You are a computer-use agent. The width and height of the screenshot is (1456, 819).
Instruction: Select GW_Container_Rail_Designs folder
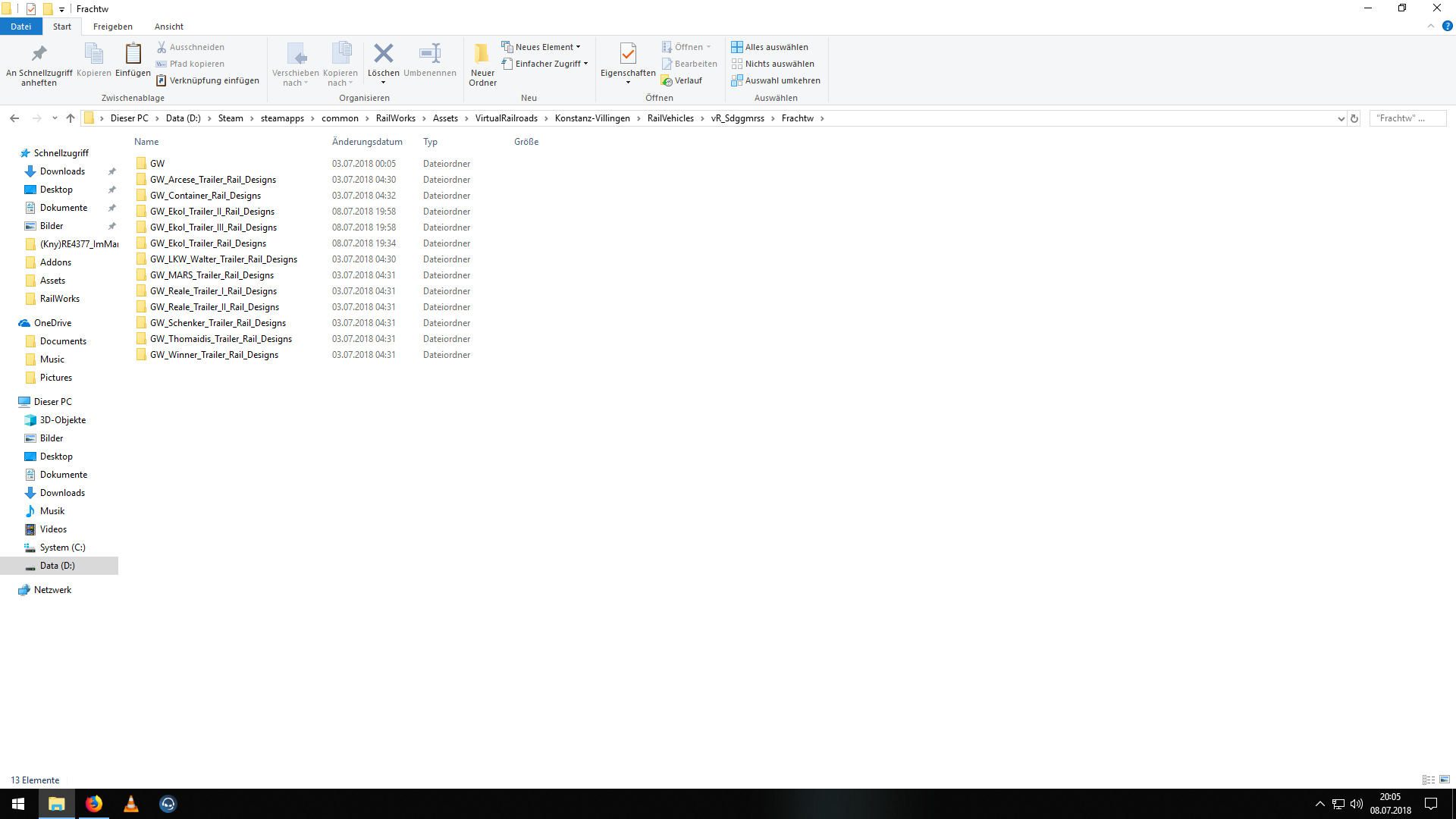(205, 196)
